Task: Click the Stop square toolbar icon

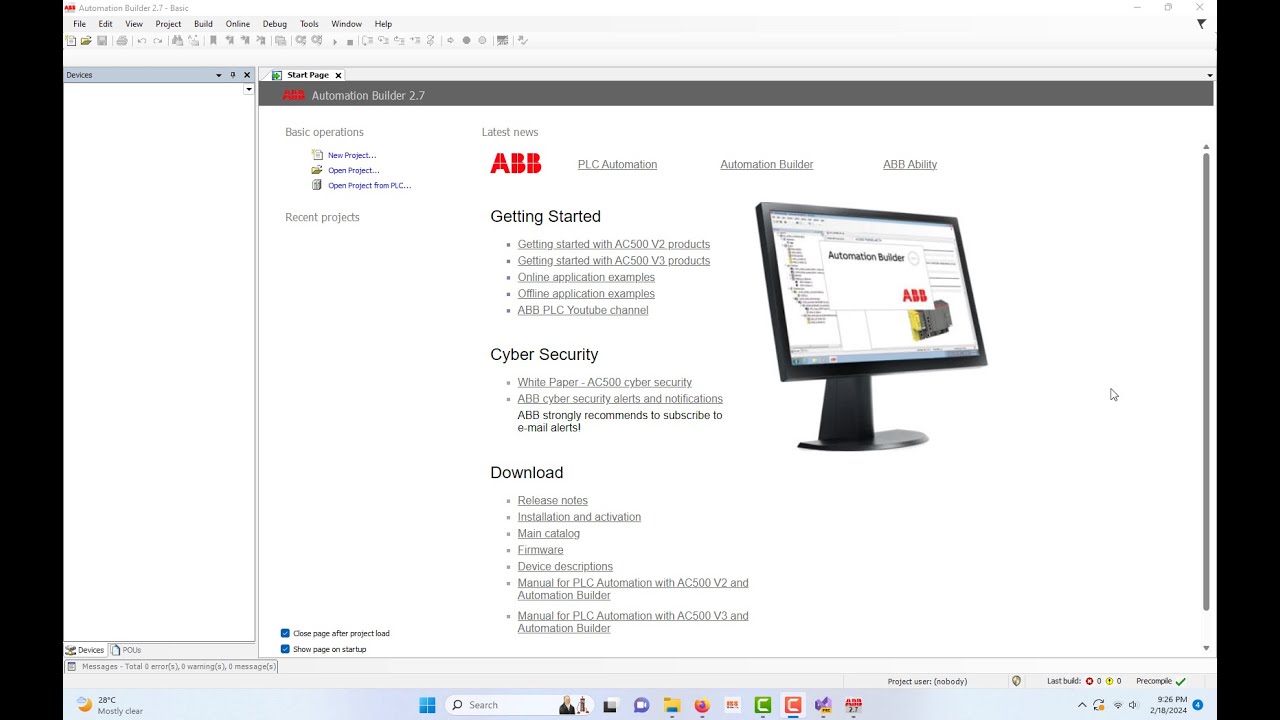Action: (350, 41)
